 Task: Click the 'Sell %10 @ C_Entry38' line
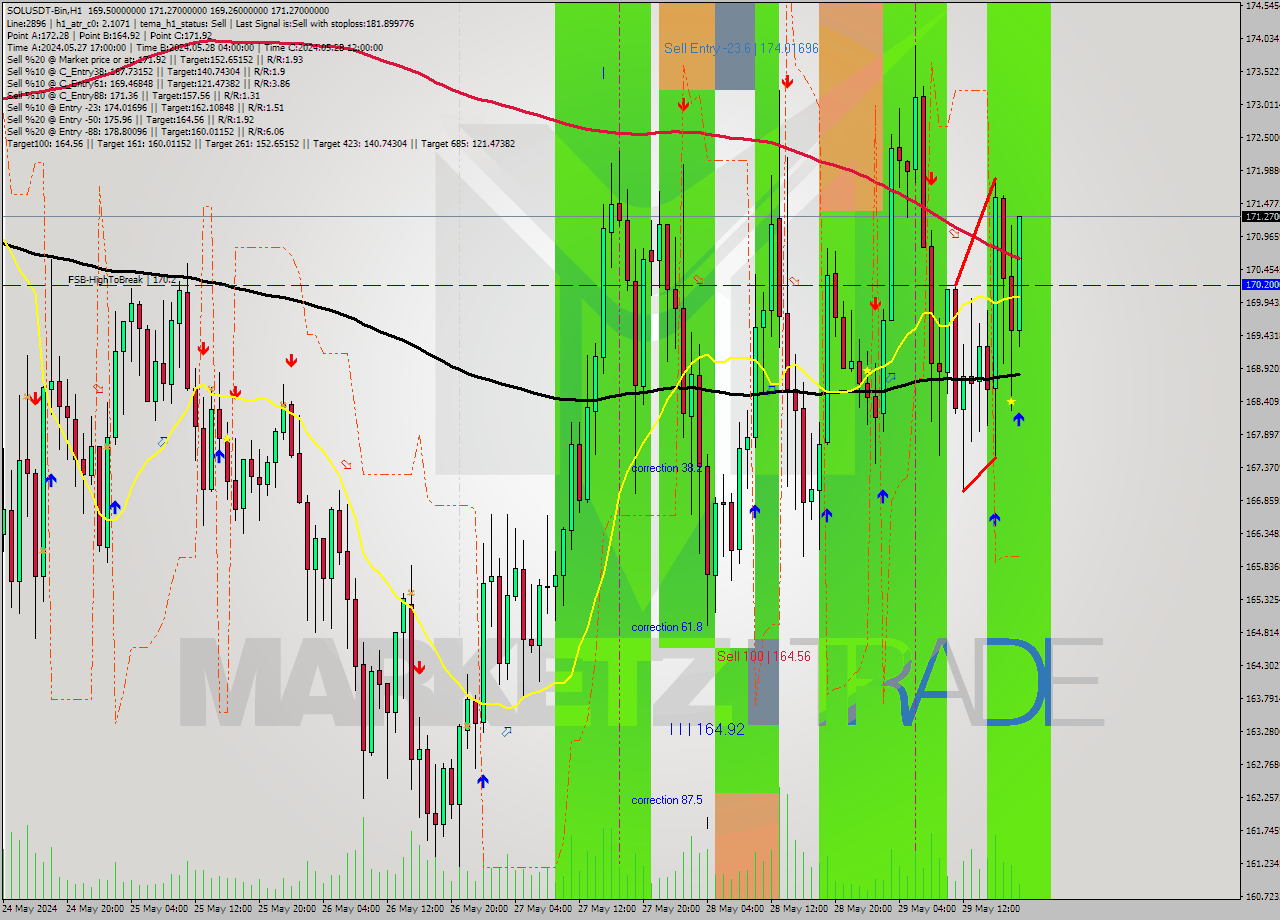[146, 71]
